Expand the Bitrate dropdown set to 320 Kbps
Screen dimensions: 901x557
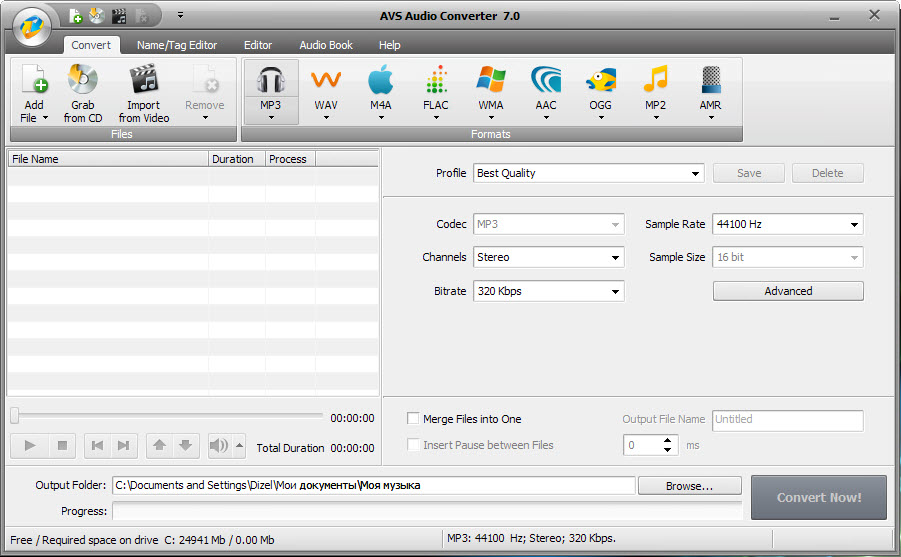pyautogui.click(x=548, y=291)
